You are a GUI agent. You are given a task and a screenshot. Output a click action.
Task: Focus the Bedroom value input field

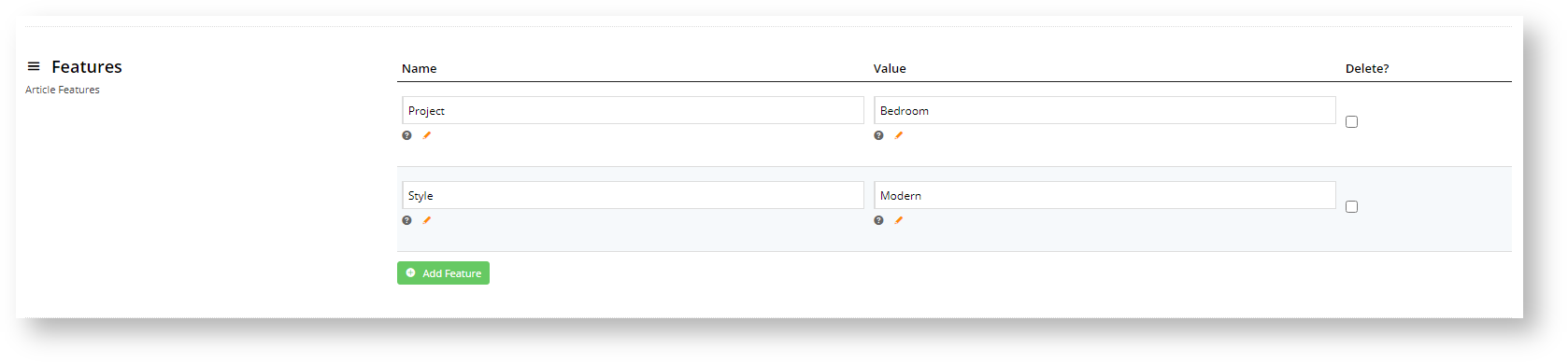coord(1105,110)
